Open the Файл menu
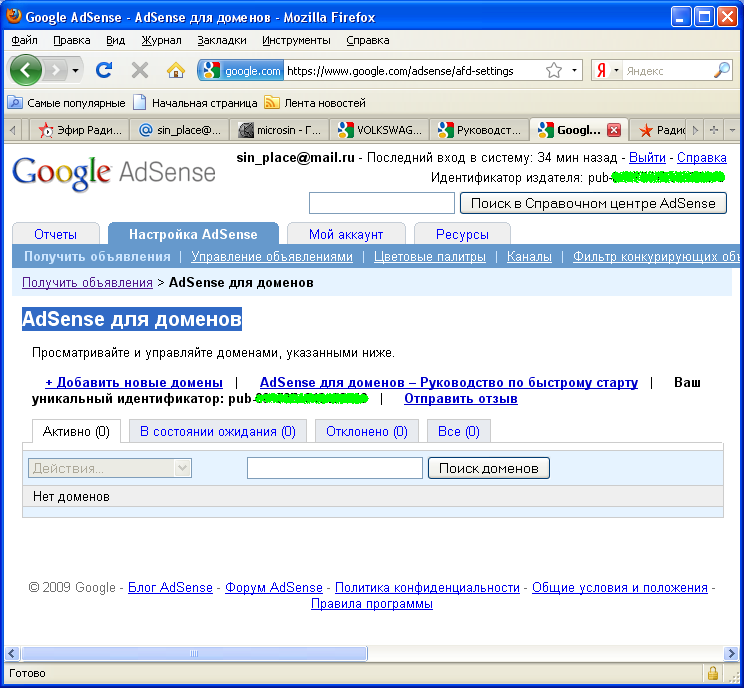 tap(24, 40)
